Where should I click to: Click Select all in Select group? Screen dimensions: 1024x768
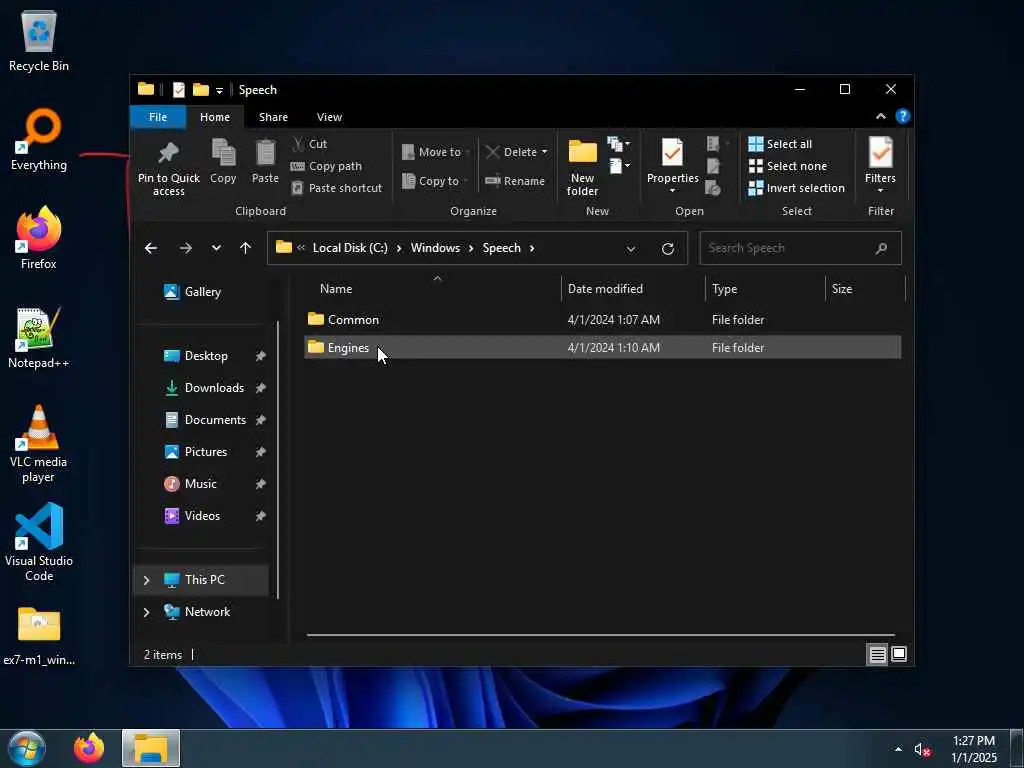click(780, 144)
